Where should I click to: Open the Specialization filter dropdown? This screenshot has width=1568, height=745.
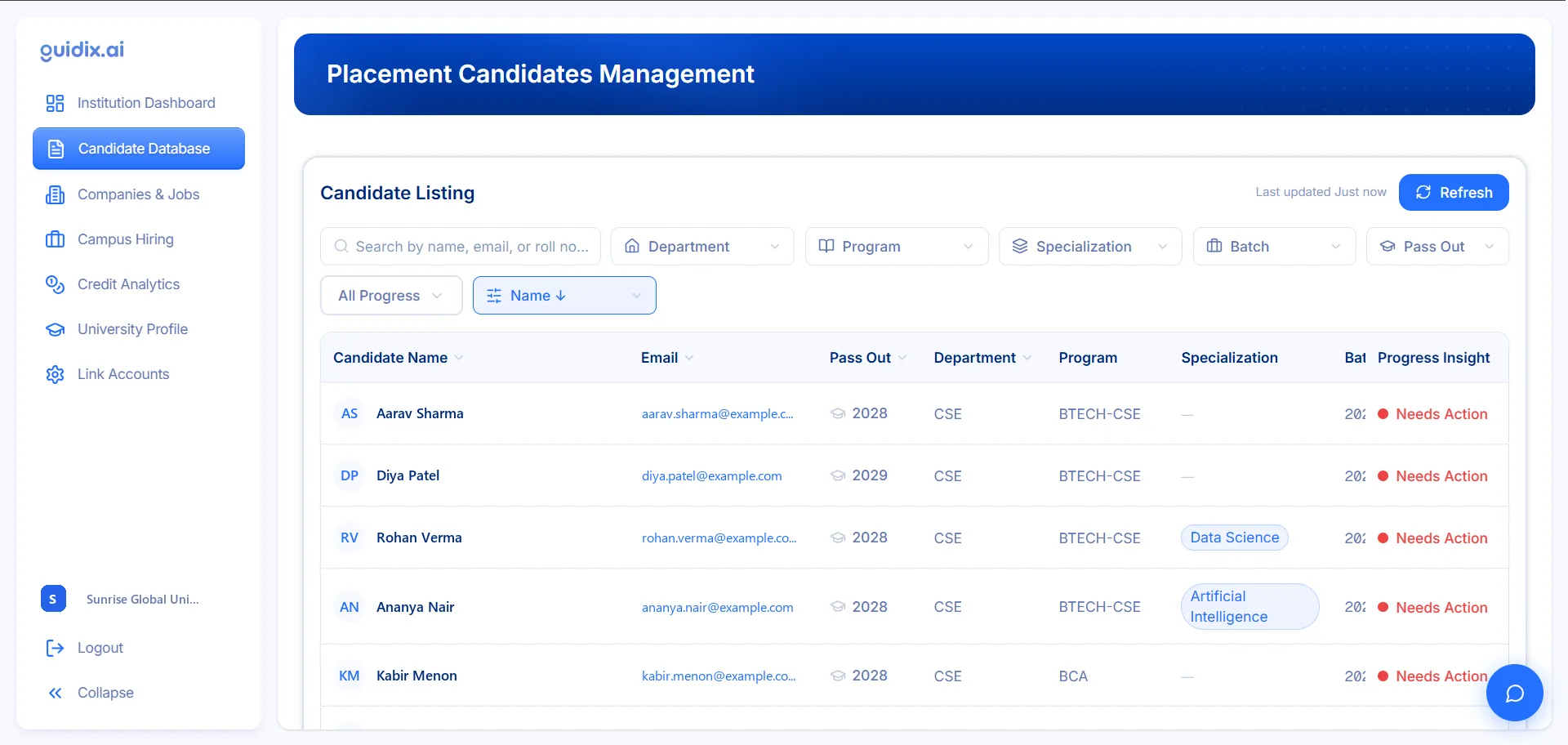(x=1090, y=247)
